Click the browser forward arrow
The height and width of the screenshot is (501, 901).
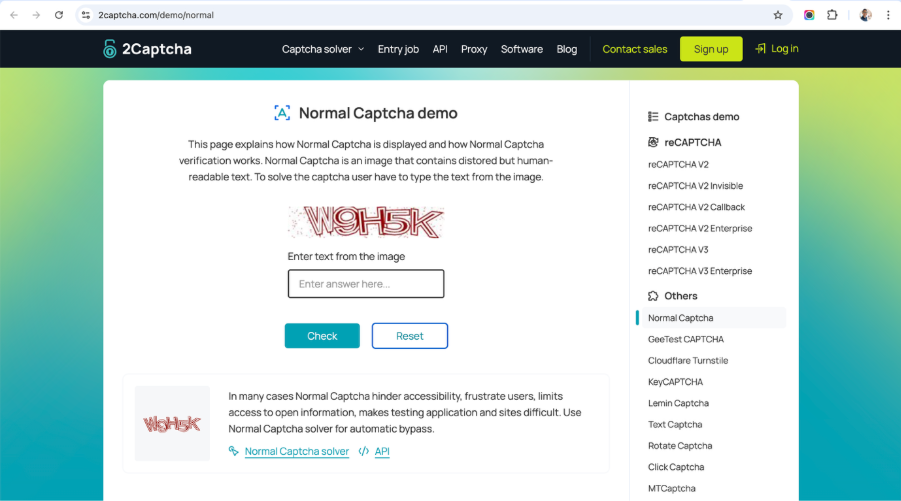(x=36, y=15)
